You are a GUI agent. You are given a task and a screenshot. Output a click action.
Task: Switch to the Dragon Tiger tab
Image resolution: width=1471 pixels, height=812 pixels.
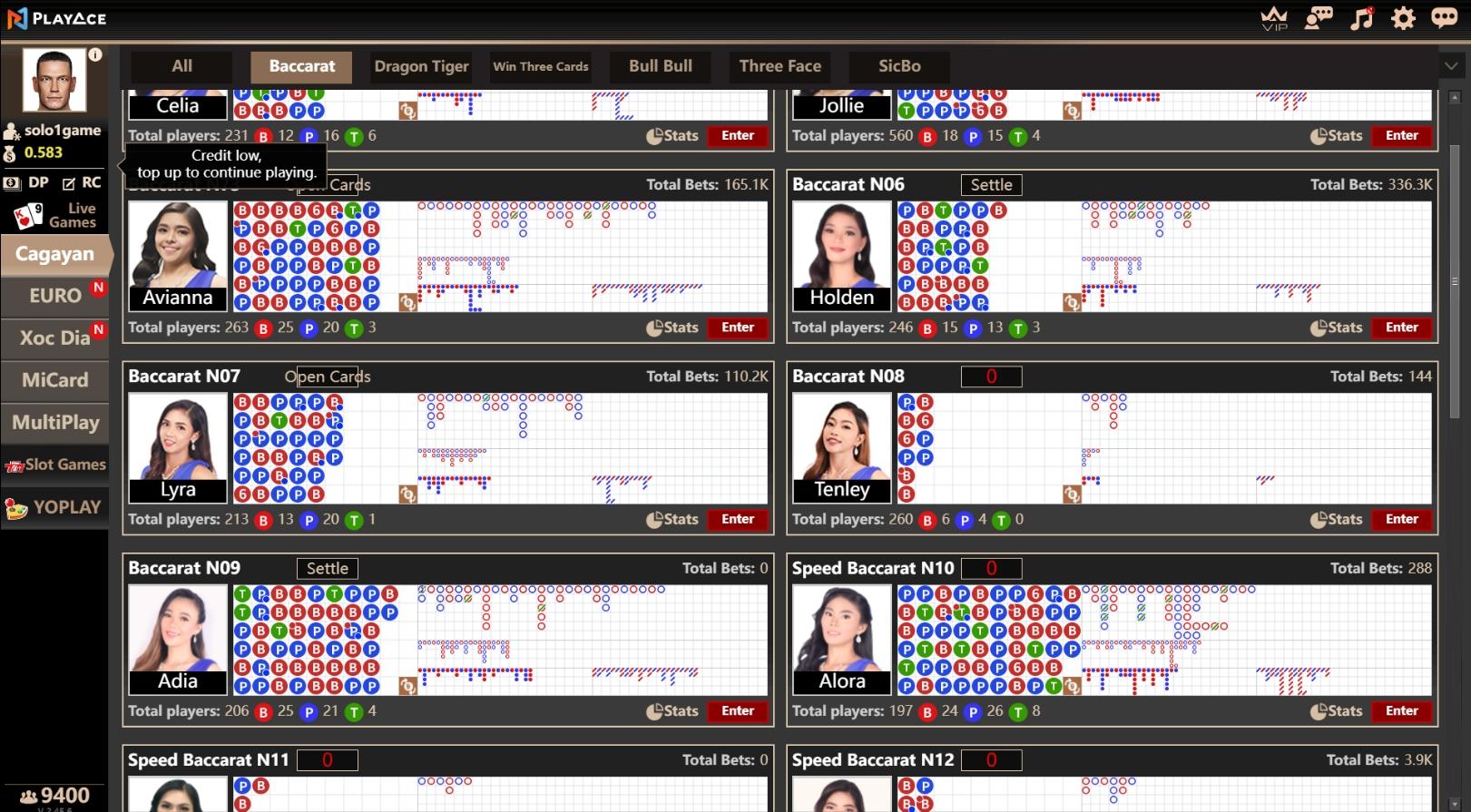coord(421,66)
